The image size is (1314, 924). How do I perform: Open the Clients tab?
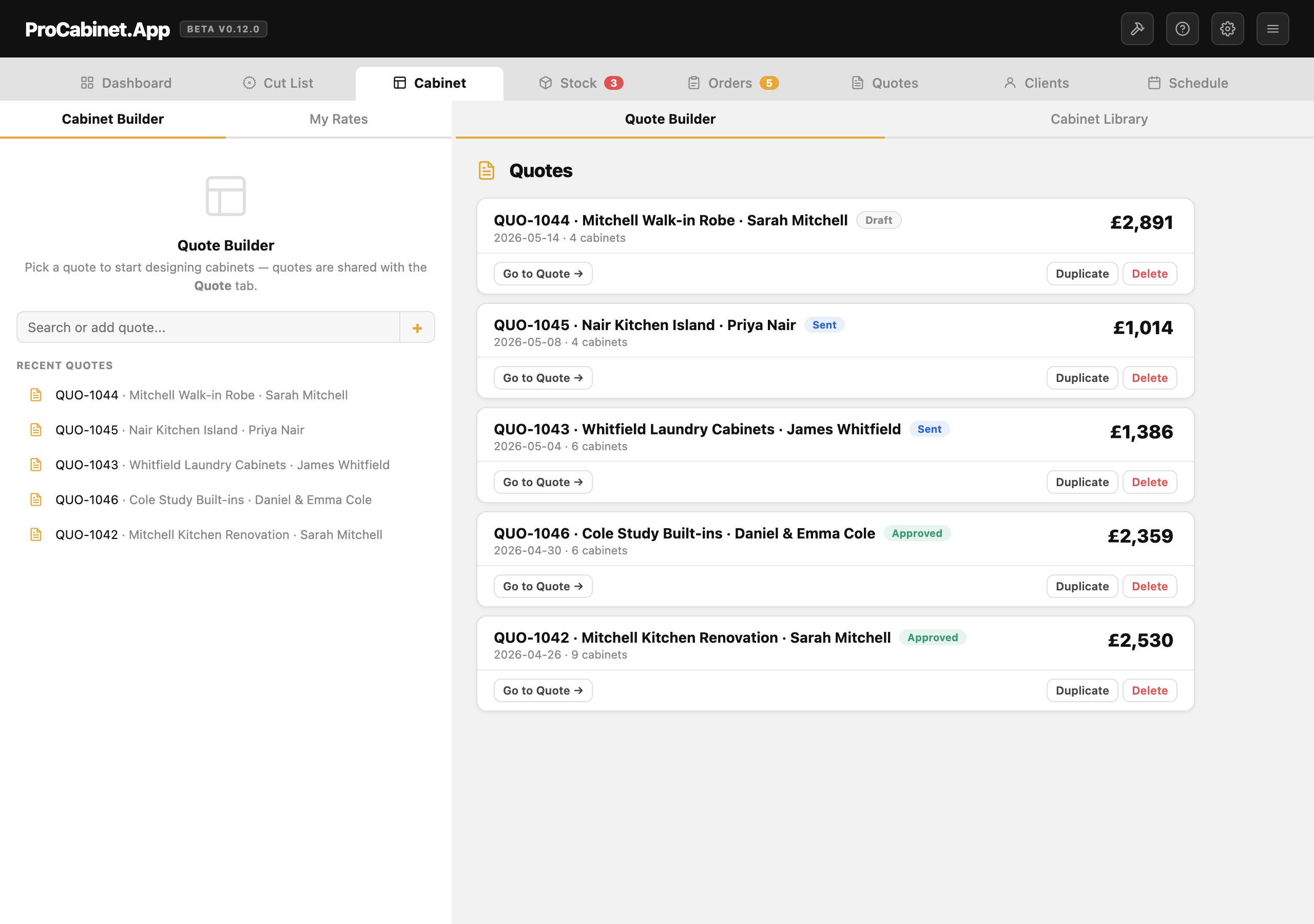click(1036, 83)
